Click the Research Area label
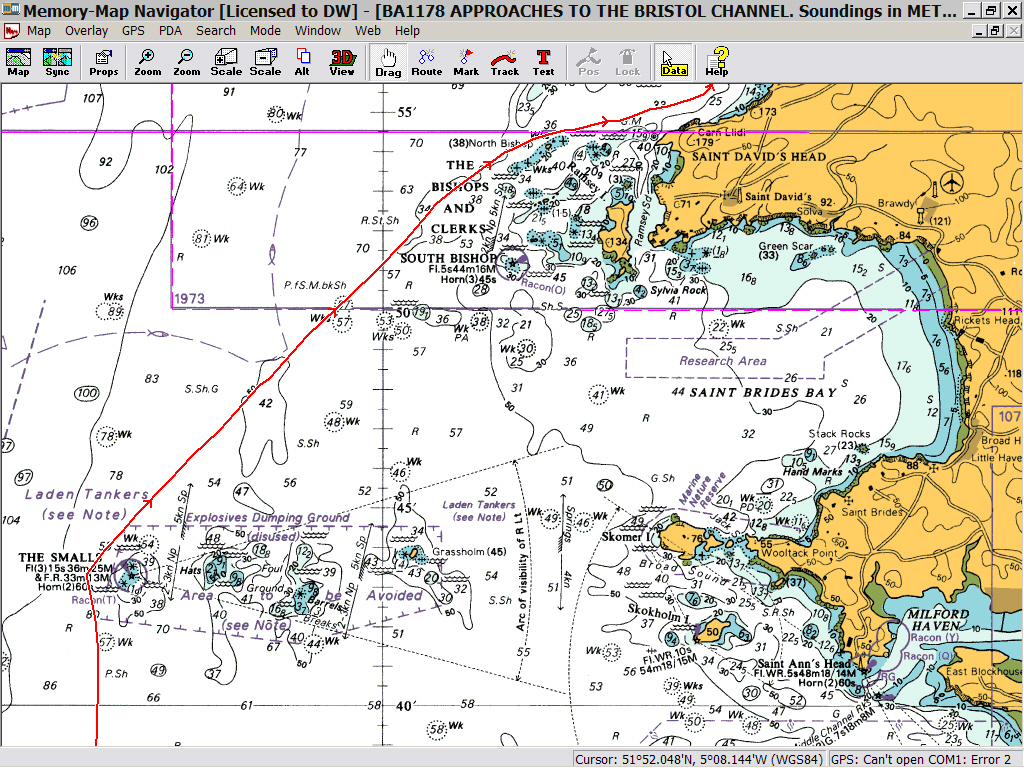This screenshot has height=768, width=1024. point(723,360)
